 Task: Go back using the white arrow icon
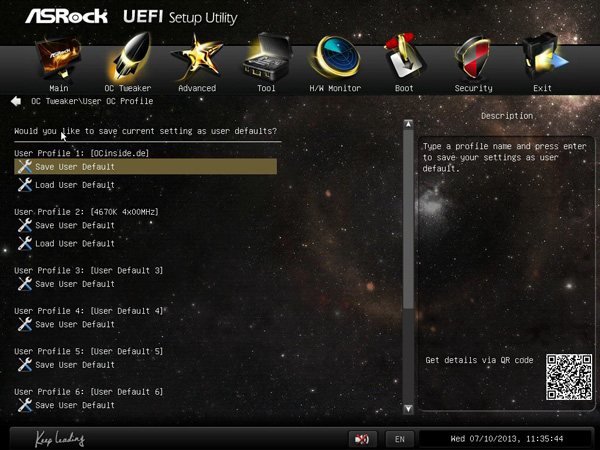(x=16, y=101)
